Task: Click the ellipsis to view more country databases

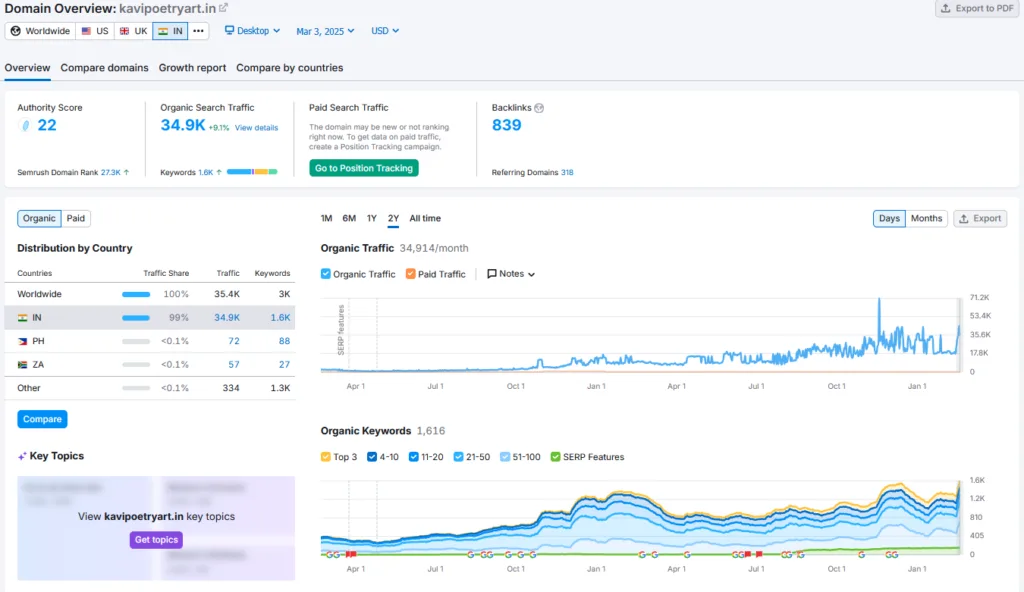Action: [199, 31]
